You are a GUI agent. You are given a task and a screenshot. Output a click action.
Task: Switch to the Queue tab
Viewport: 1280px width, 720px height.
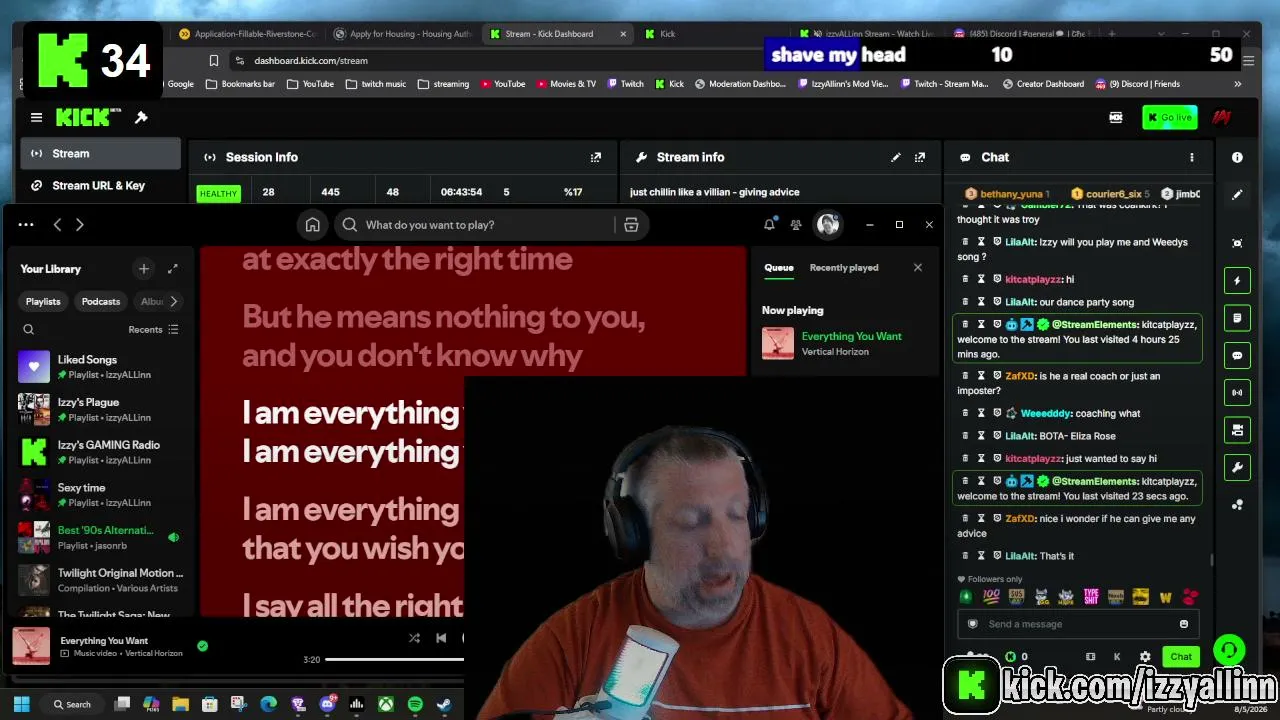tap(779, 268)
